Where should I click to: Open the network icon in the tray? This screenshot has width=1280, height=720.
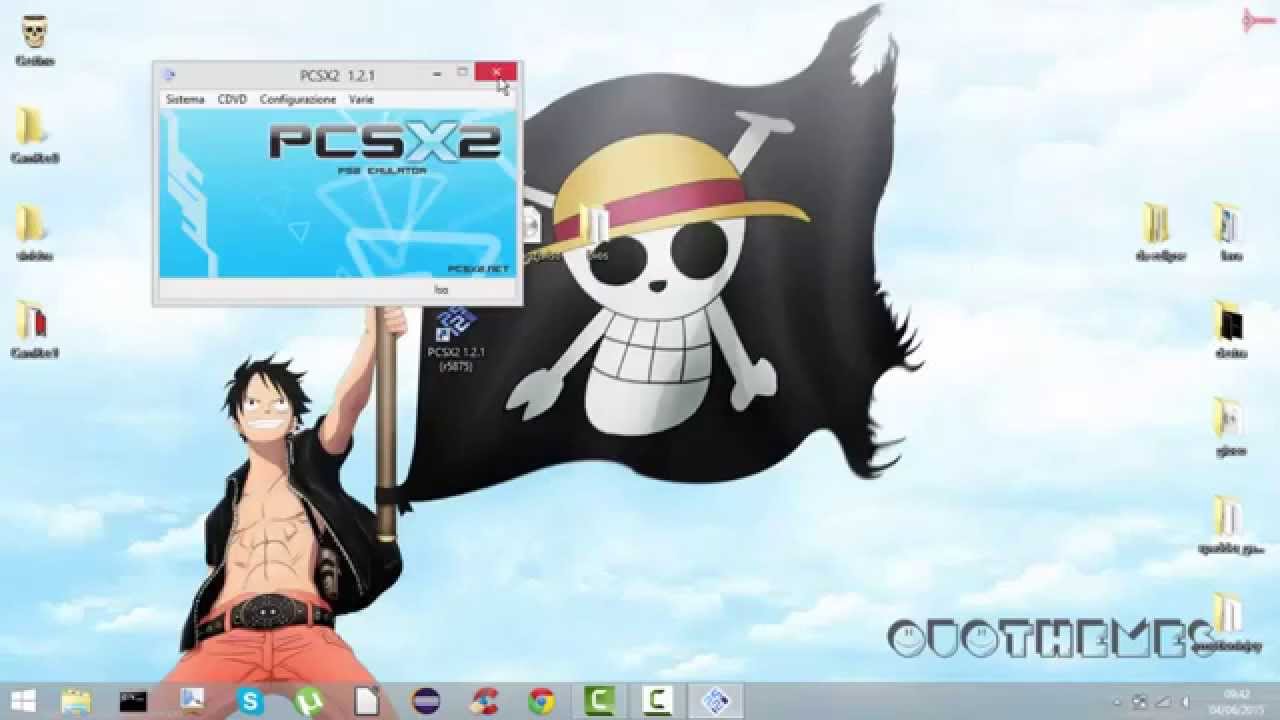1162,702
